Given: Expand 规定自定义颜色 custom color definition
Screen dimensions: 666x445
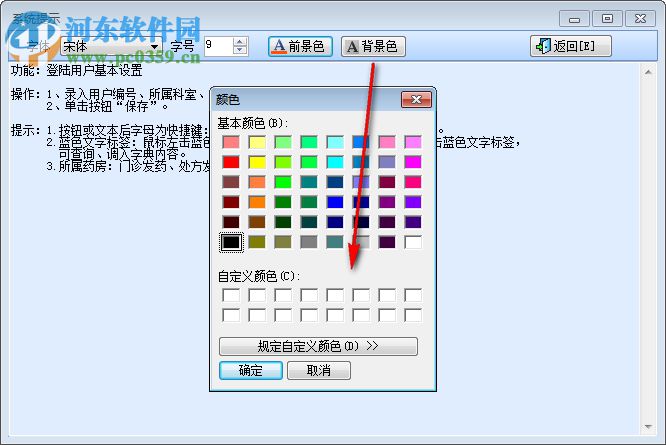Looking at the screenshot, I should pos(318,346).
